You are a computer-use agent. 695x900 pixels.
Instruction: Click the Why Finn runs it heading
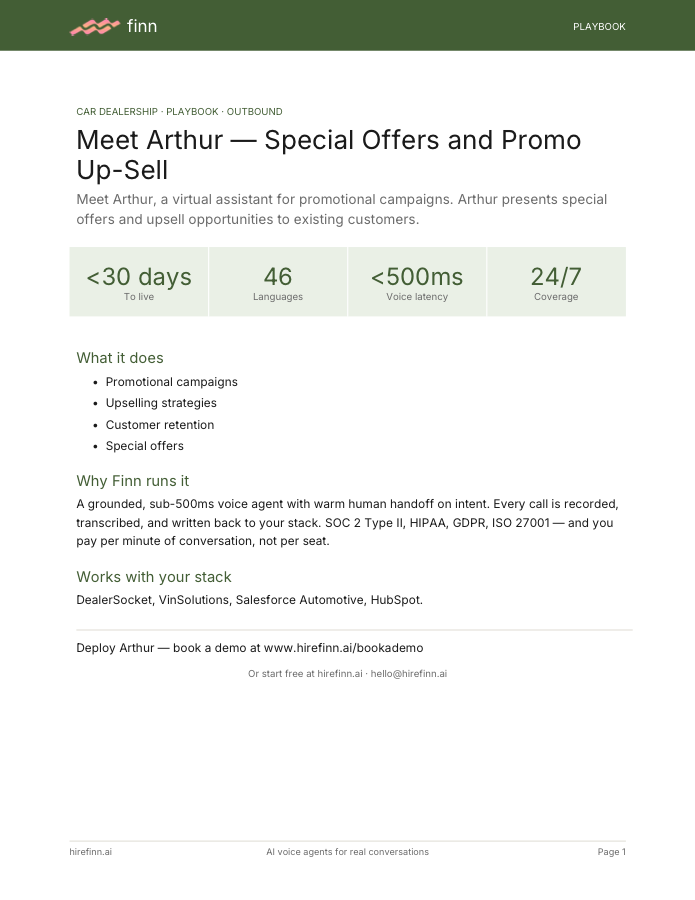point(133,481)
